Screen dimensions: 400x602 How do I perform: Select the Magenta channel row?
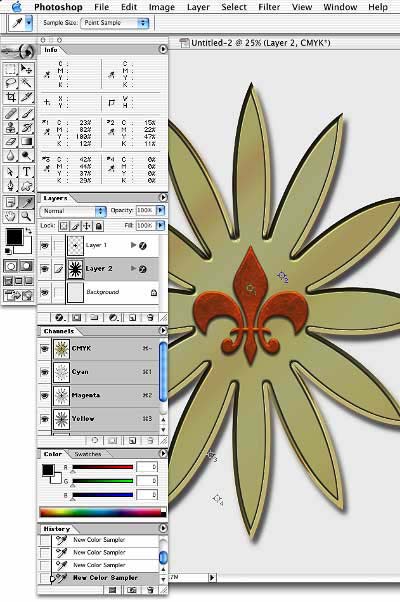[99, 395]
